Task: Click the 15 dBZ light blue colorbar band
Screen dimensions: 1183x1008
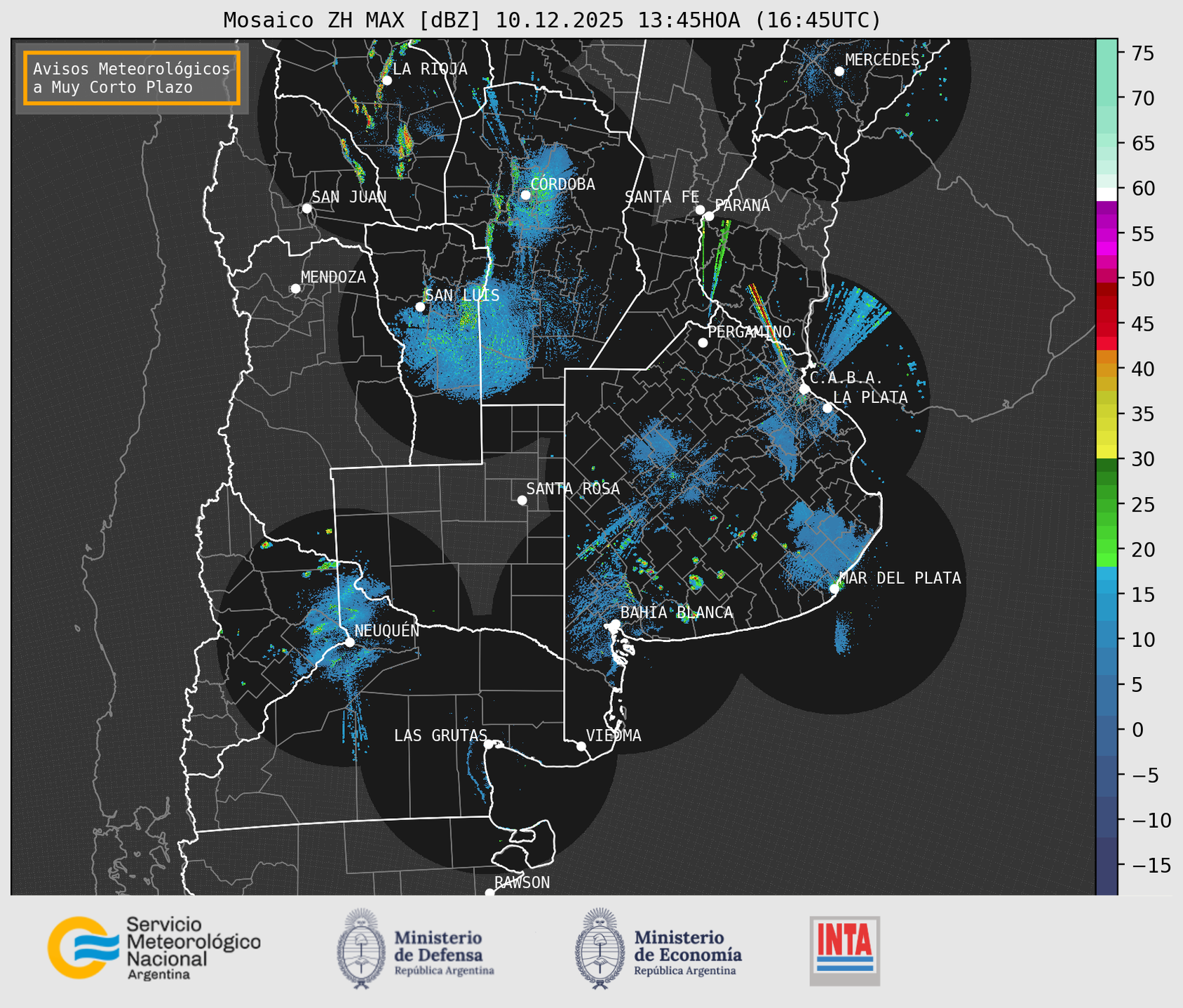Action: pos(1107,588)
